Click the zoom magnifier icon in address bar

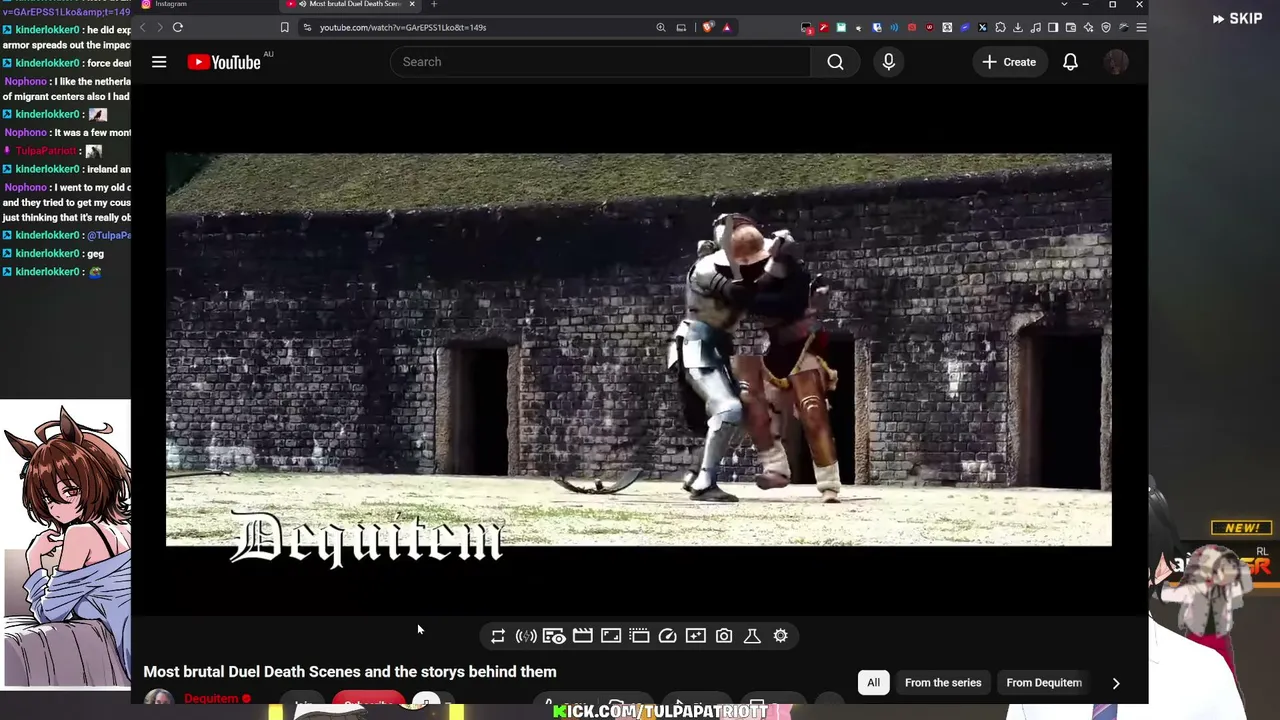[661, 27]
